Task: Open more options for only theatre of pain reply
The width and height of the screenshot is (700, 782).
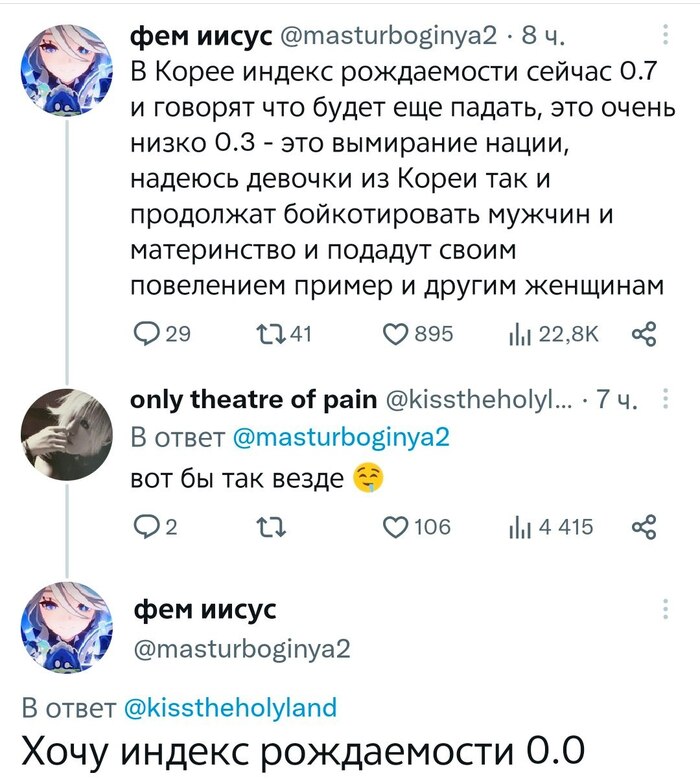Action: [x=665, y=402]
